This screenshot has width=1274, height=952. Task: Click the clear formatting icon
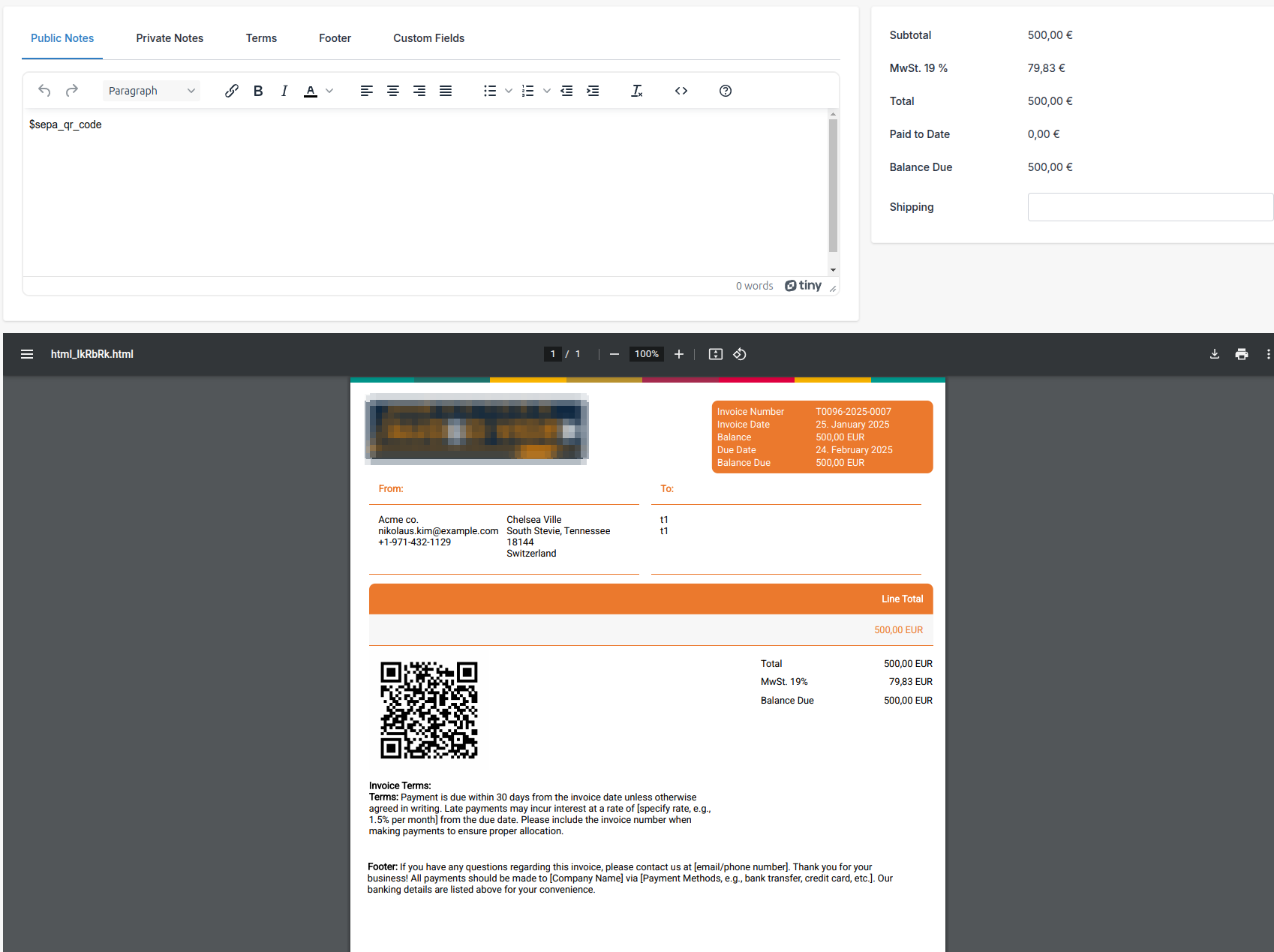636,91
